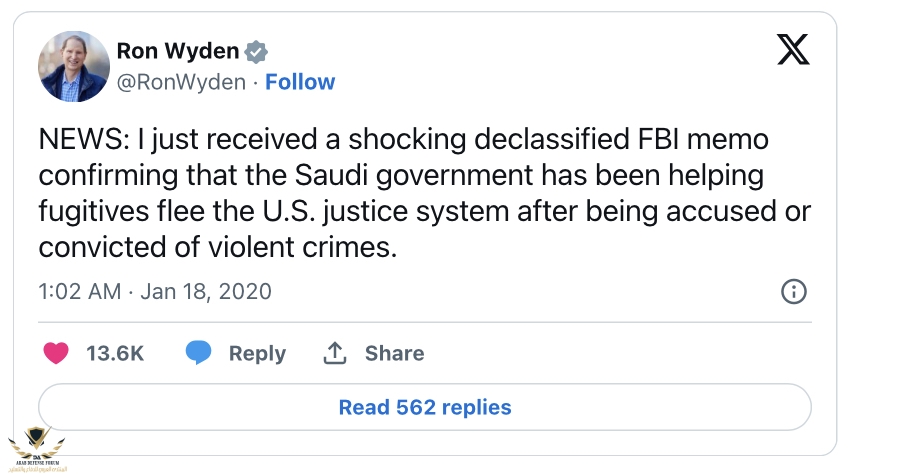Click the blue reply bubble icon
Image resolution: width=920 pixels, height=474 pixels.
(x=198, y=353)
